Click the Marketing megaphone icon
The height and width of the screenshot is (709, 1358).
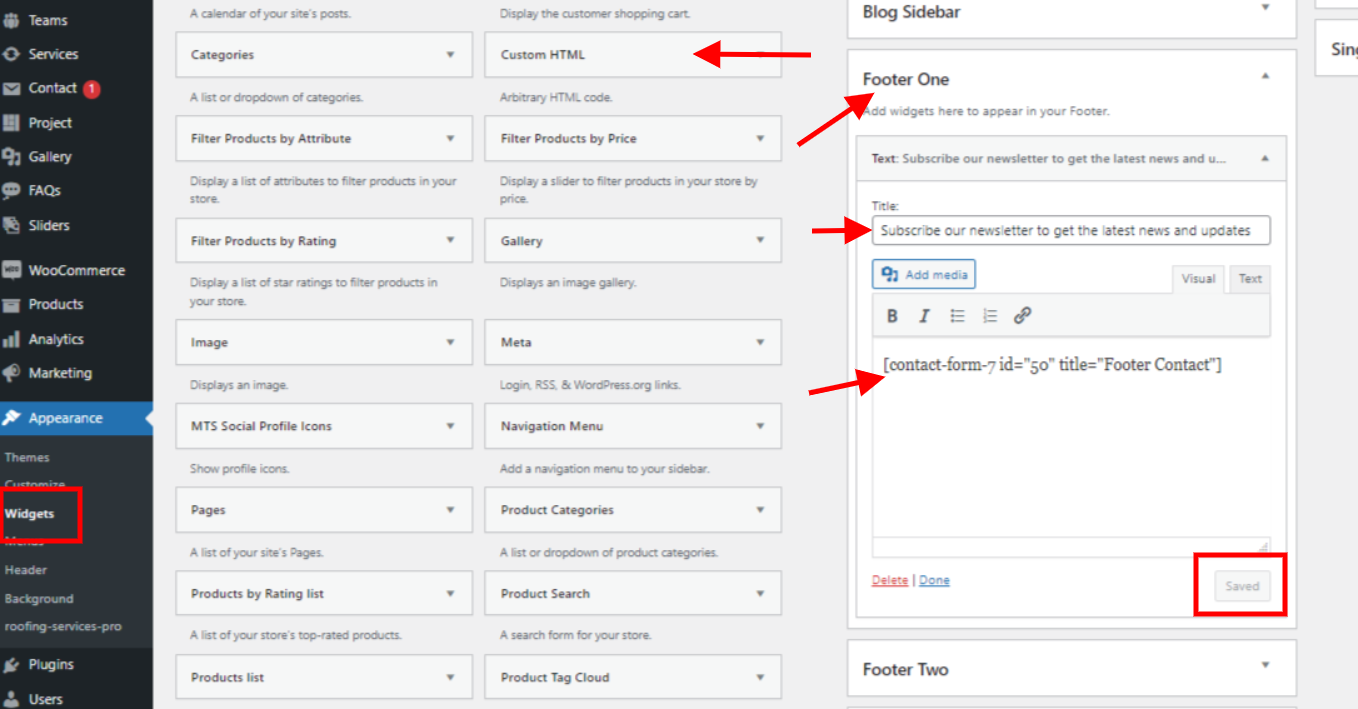pos(12,373)
